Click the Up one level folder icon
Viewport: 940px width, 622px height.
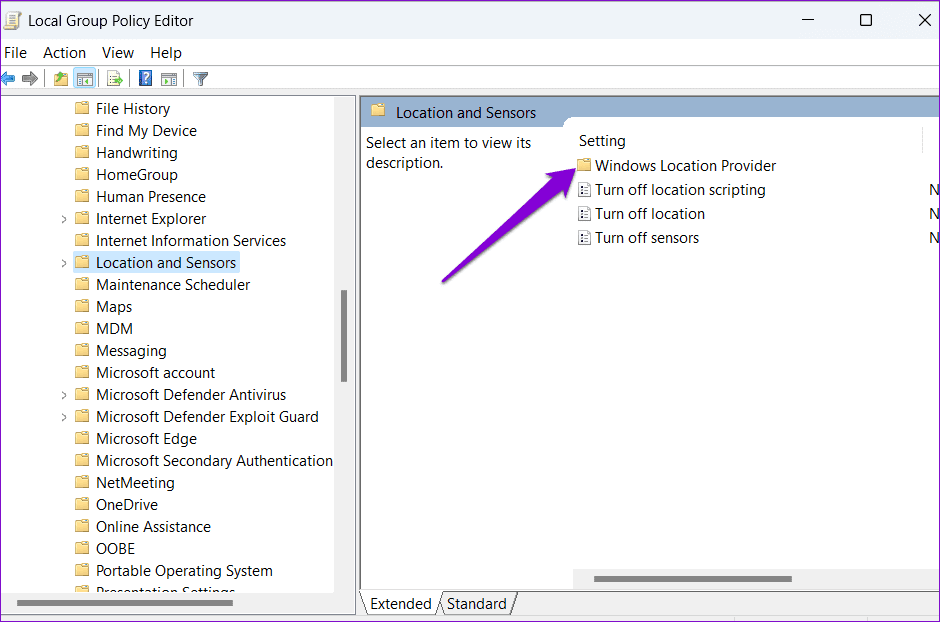point(61,78)
